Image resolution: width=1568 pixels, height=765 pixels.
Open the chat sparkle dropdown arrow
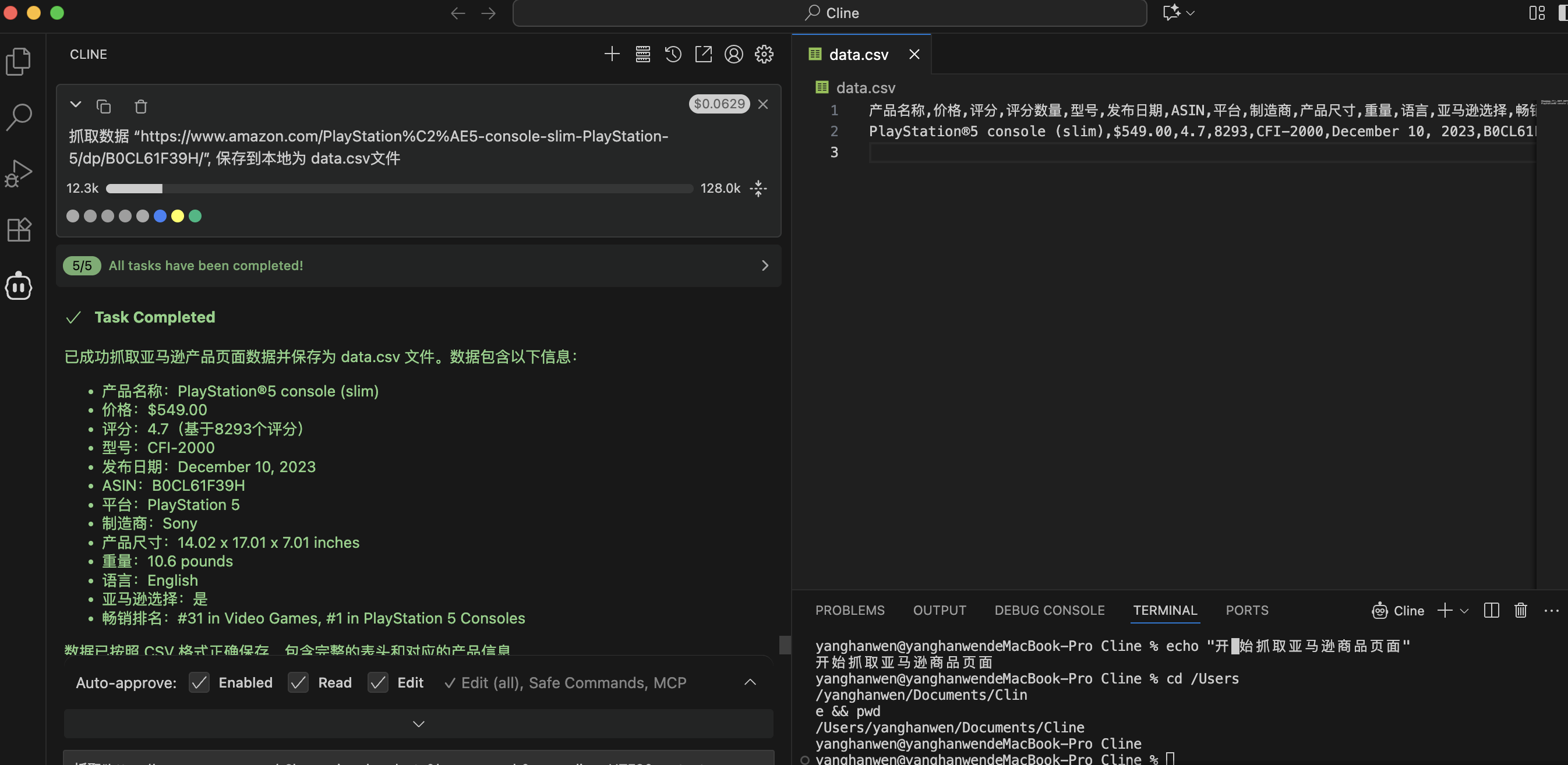(x=1191, y=13)
